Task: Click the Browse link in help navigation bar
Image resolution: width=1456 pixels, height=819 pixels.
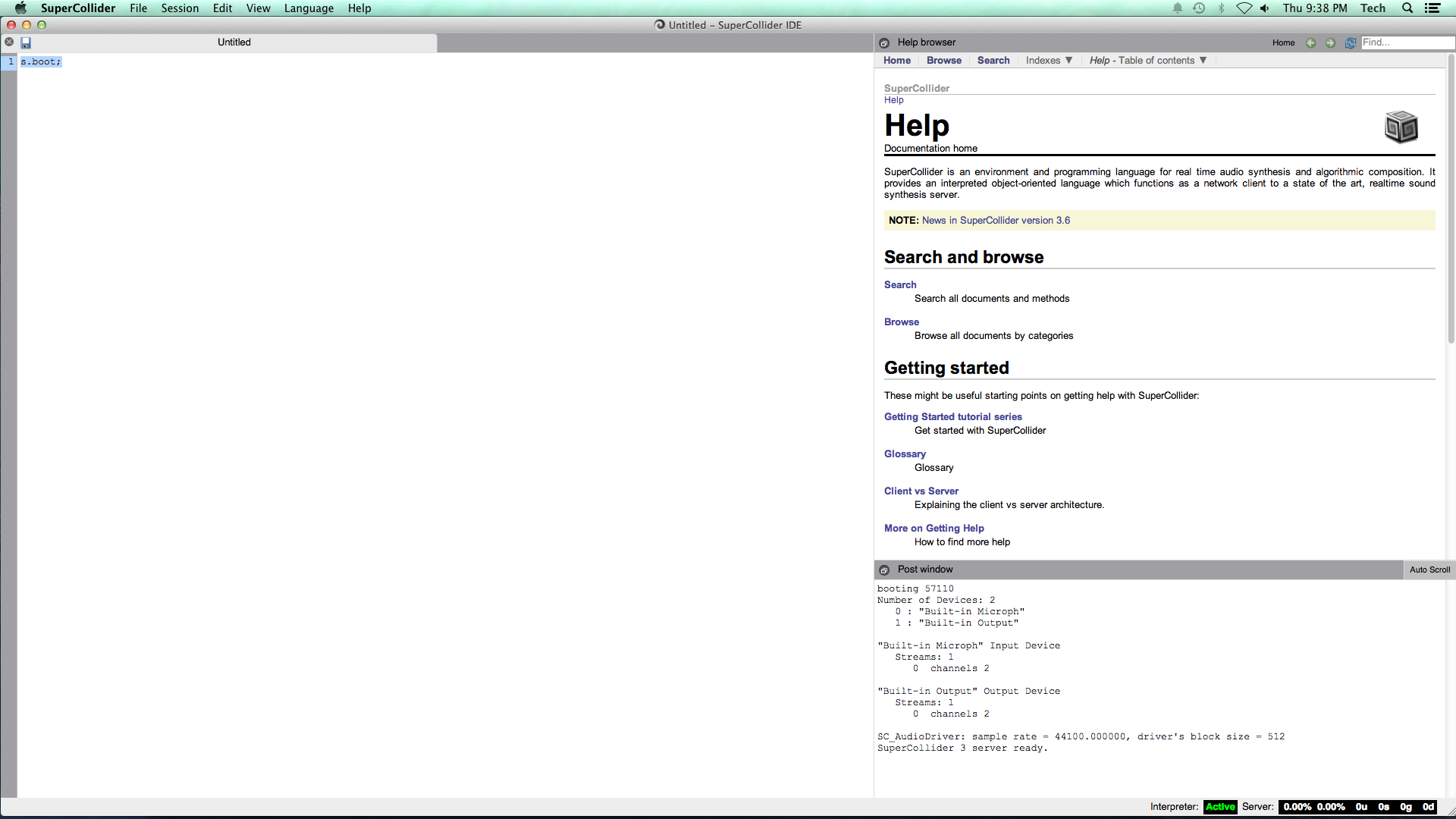Action: click(944, 61)
